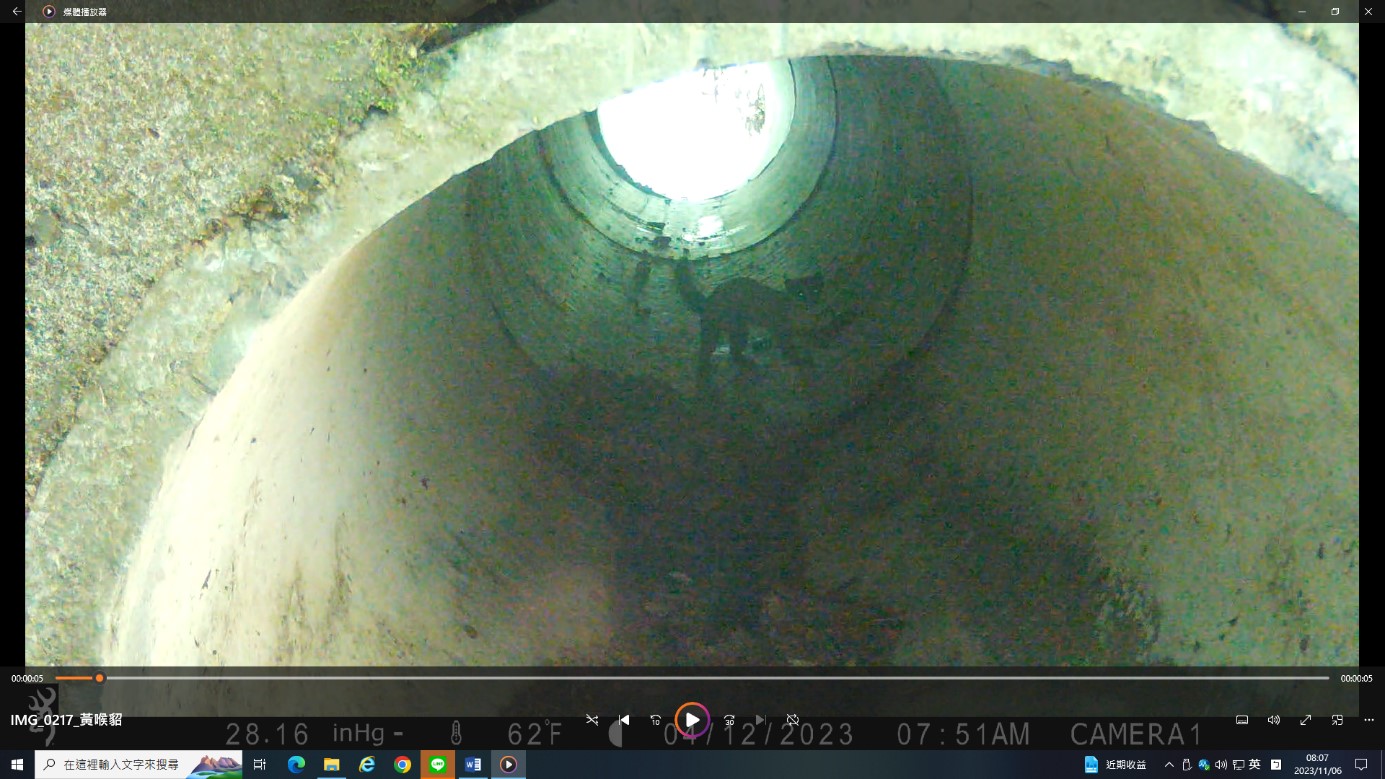Open the input language indicator menu
The image size is (1385, 779).
click(1254, 765)
